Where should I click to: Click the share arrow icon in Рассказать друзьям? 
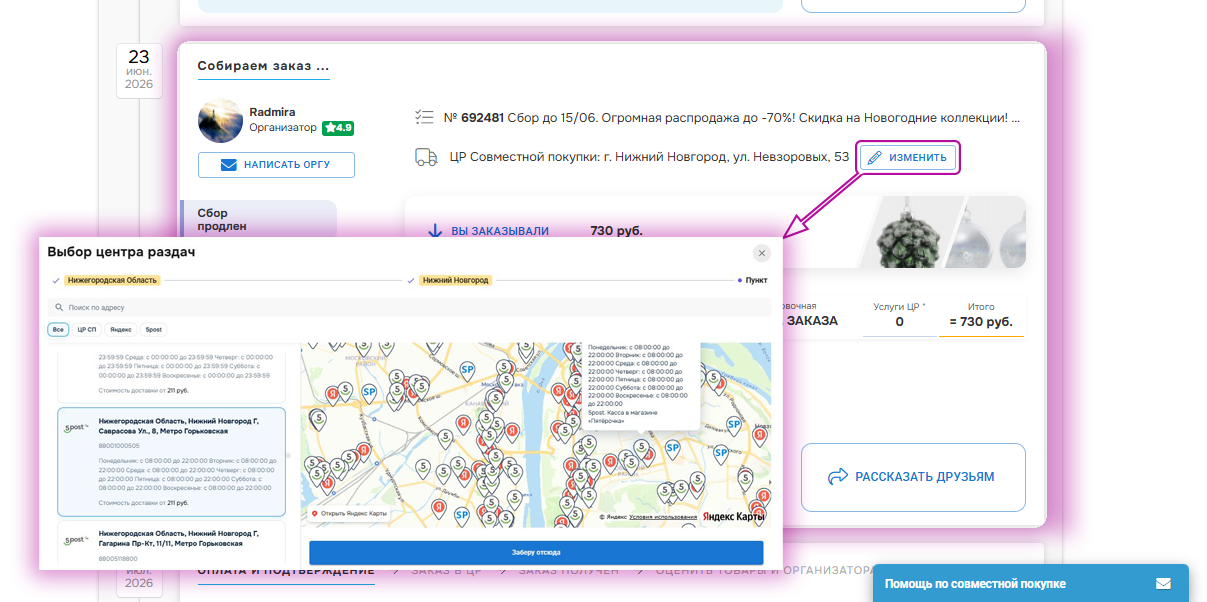click(838, 477)
